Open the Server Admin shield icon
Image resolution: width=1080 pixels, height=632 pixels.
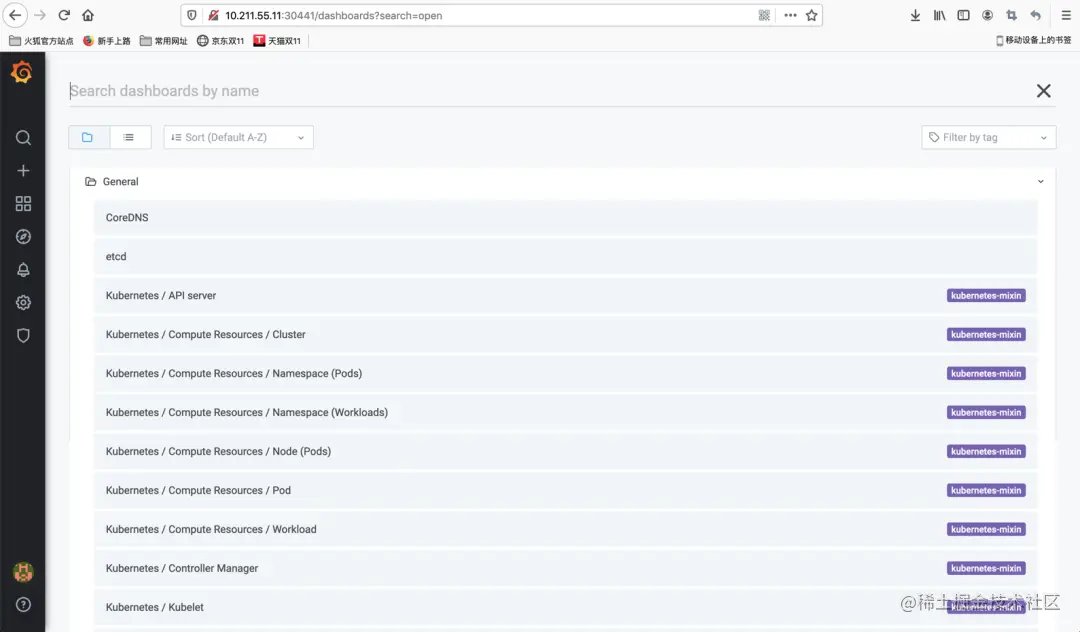[23, 336]
